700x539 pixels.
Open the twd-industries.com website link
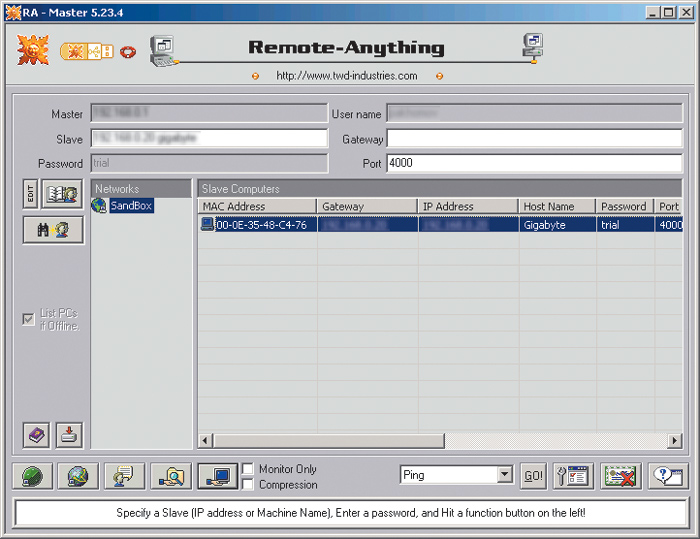point(346,75)
